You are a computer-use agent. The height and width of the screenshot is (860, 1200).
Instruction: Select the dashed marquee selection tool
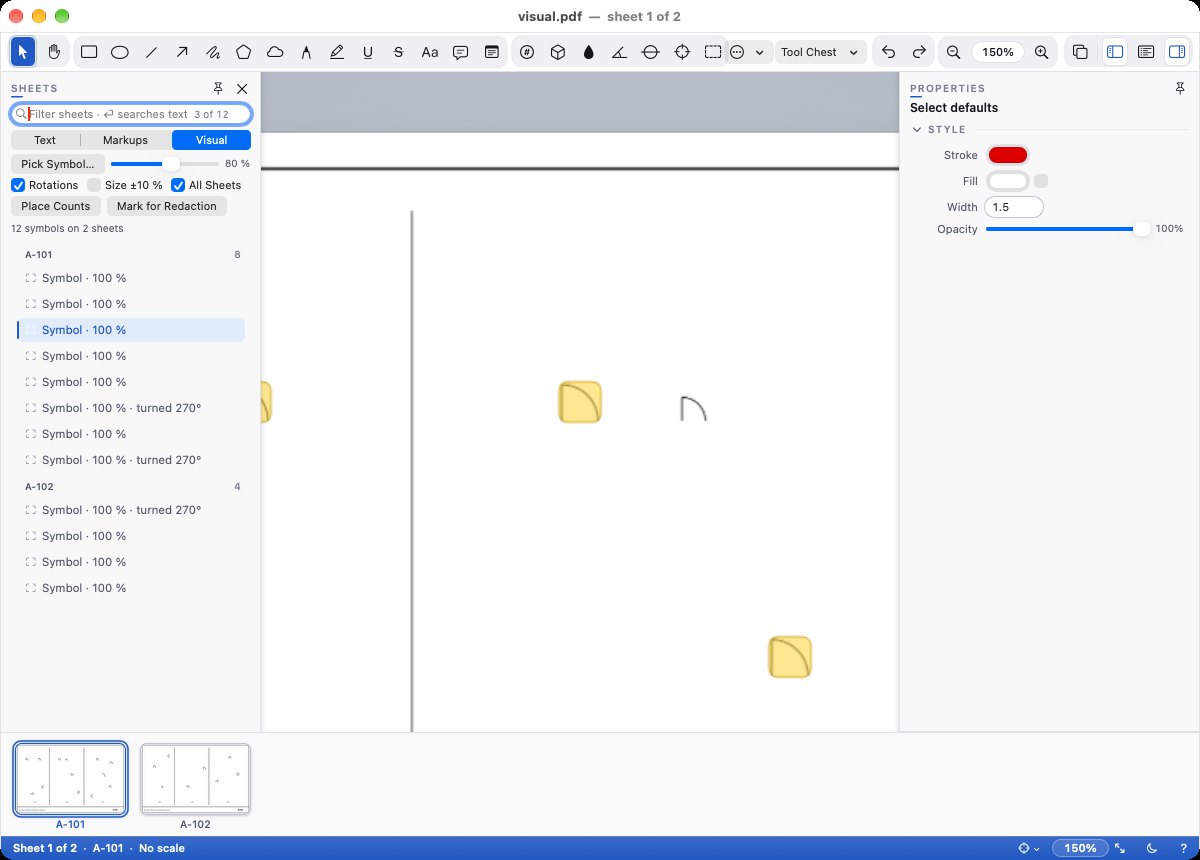tap(713, 52)
